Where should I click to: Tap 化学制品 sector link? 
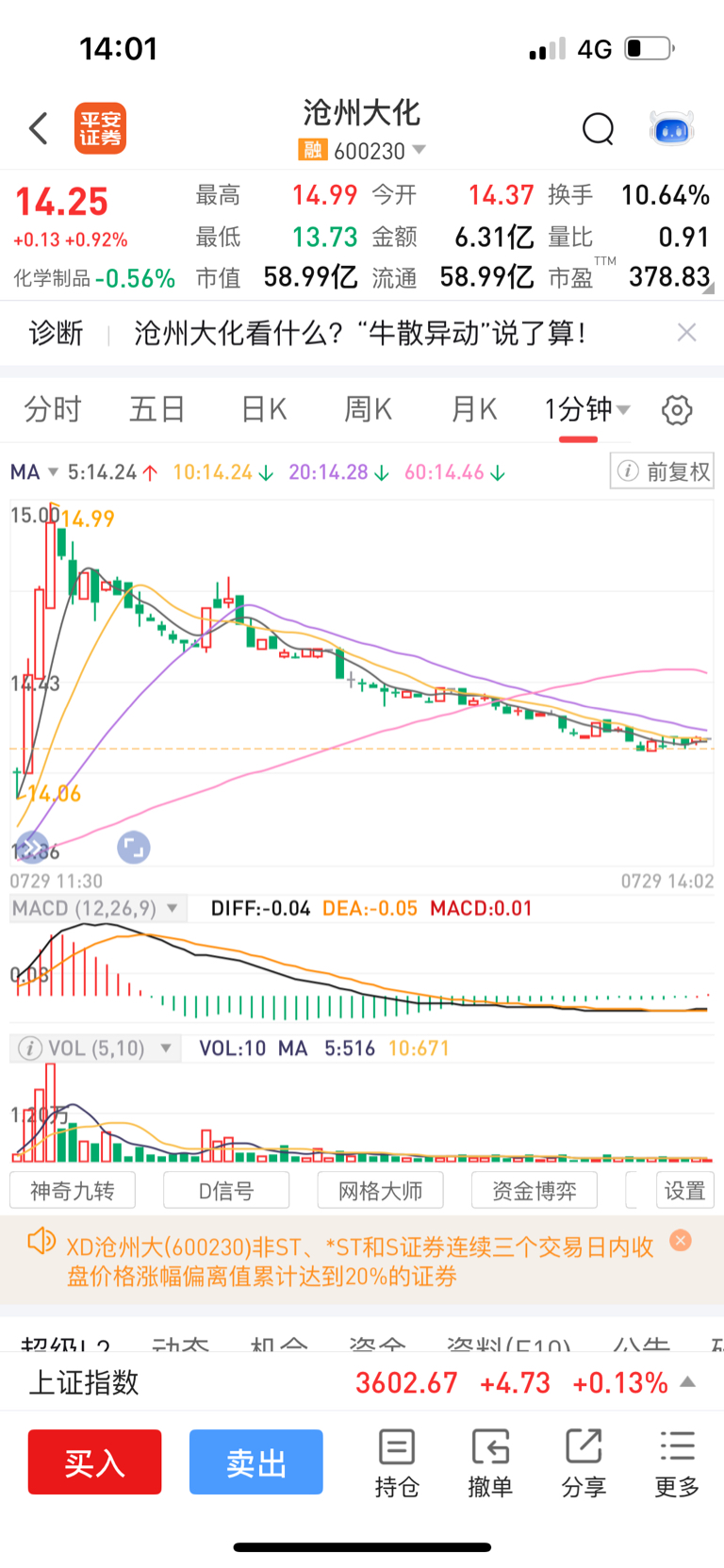point(51,278)
